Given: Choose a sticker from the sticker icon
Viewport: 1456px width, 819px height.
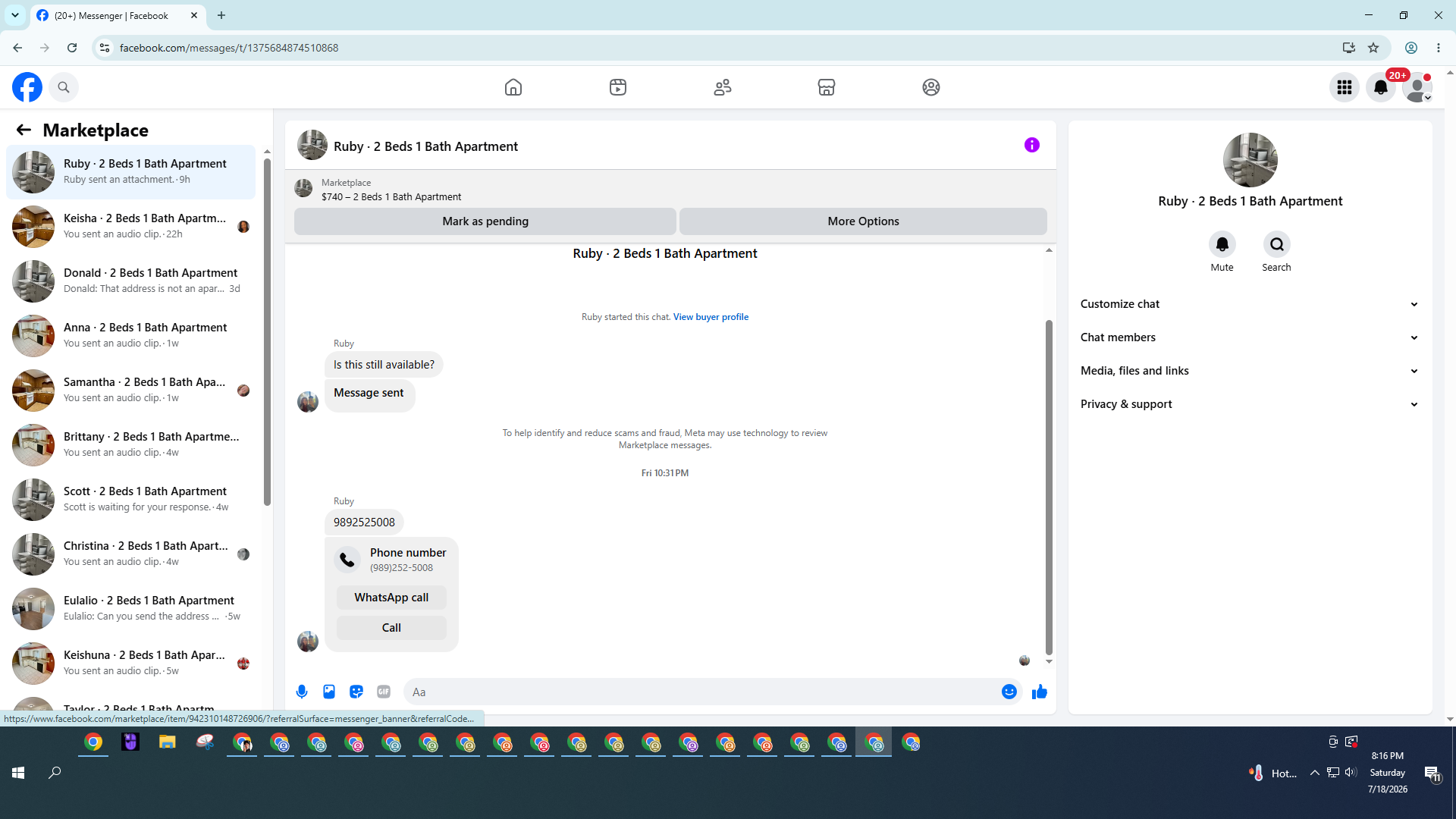Looking at the screenshot, I should coord(356,692).
